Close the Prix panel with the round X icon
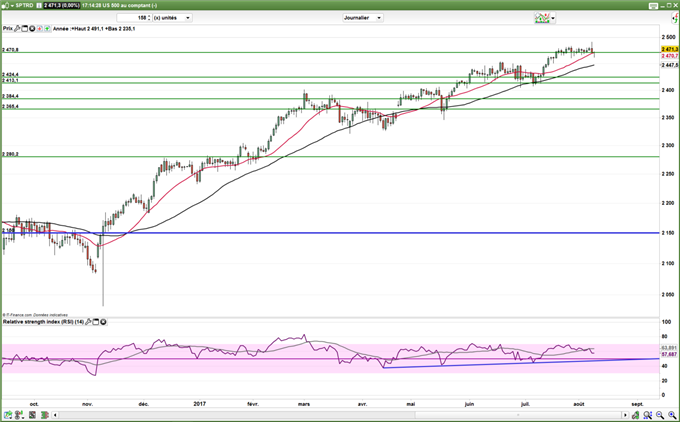Viewport: 680px width, 422px height. click(32, 29)
